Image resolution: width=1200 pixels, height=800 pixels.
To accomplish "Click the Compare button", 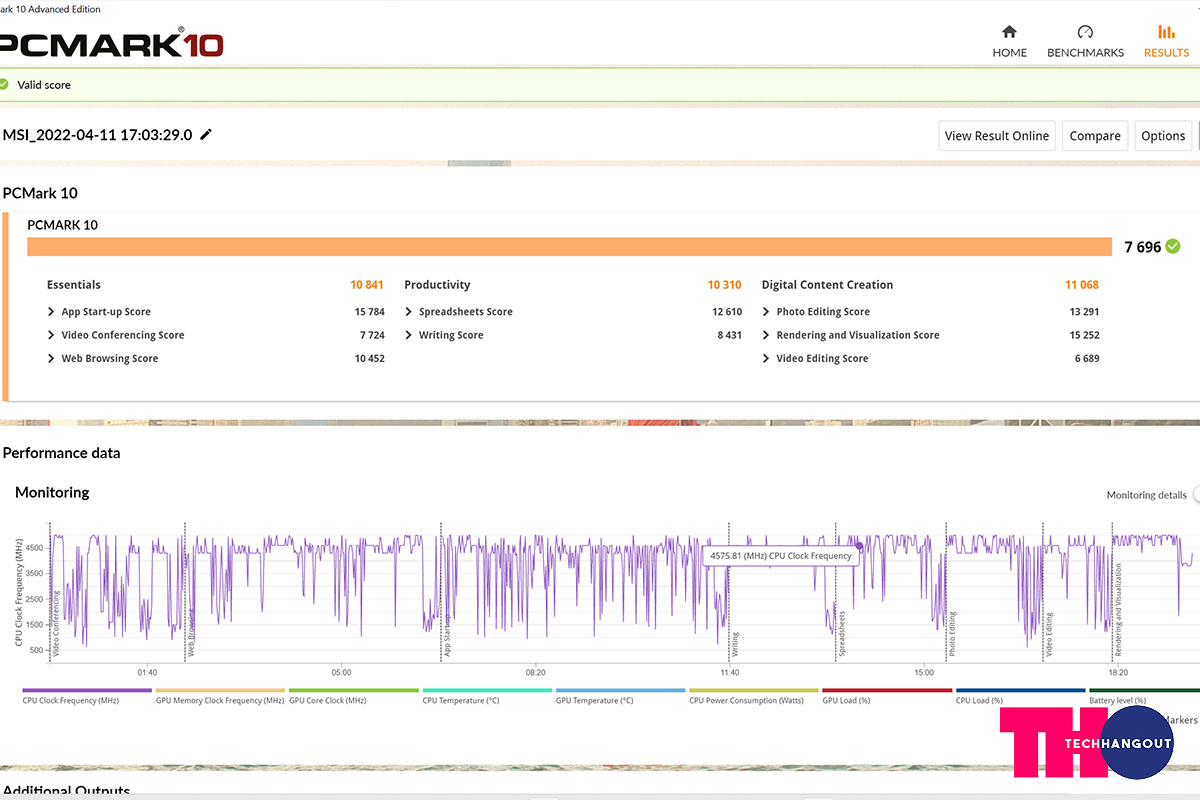I will (1095, 136).
